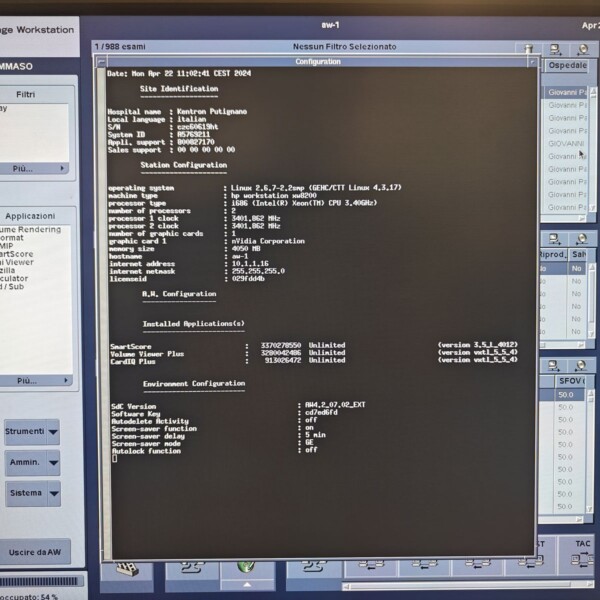Select the highlighted 50.0 SFOV row
Image resolution: width=600 pixels, height=600 pixels.
(x=566, y=396)
